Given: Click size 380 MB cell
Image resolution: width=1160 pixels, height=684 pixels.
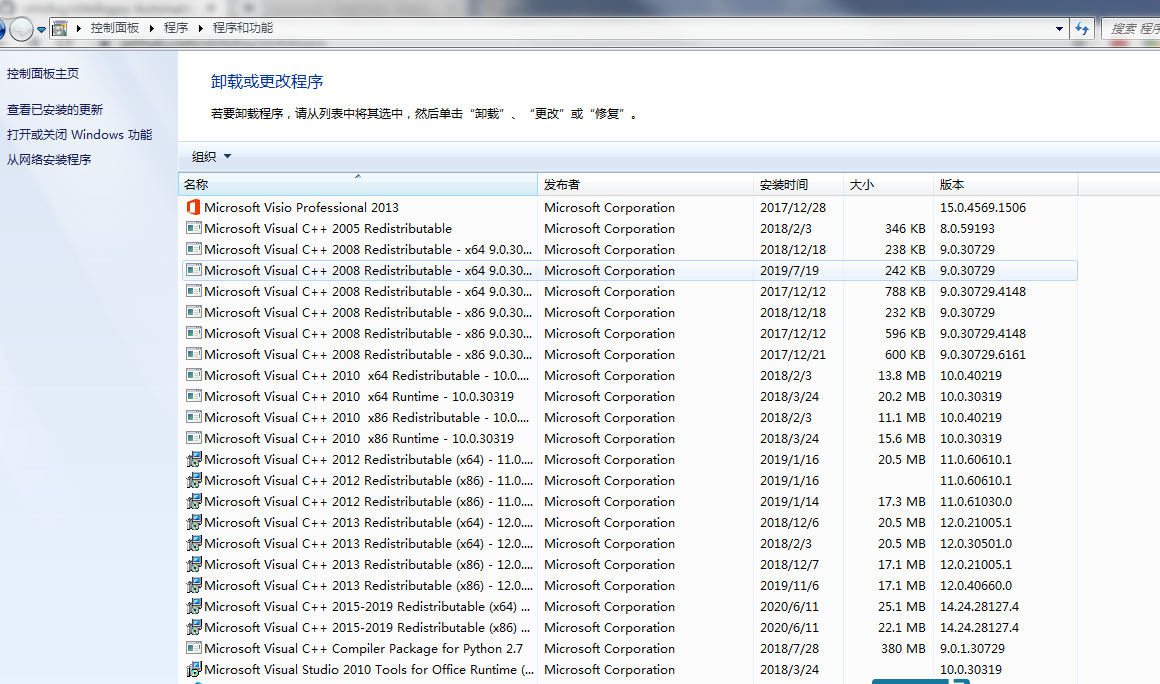Looking at the screenshot, I should pos(903,649).
